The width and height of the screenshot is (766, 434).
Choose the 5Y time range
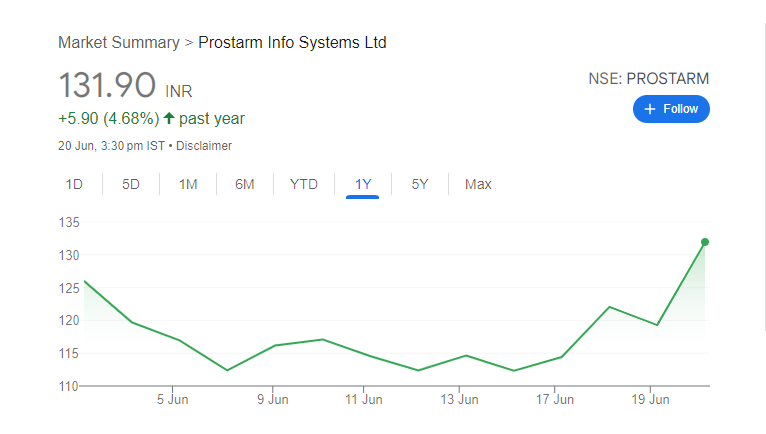pyautogui.click(x=420, y=184)
